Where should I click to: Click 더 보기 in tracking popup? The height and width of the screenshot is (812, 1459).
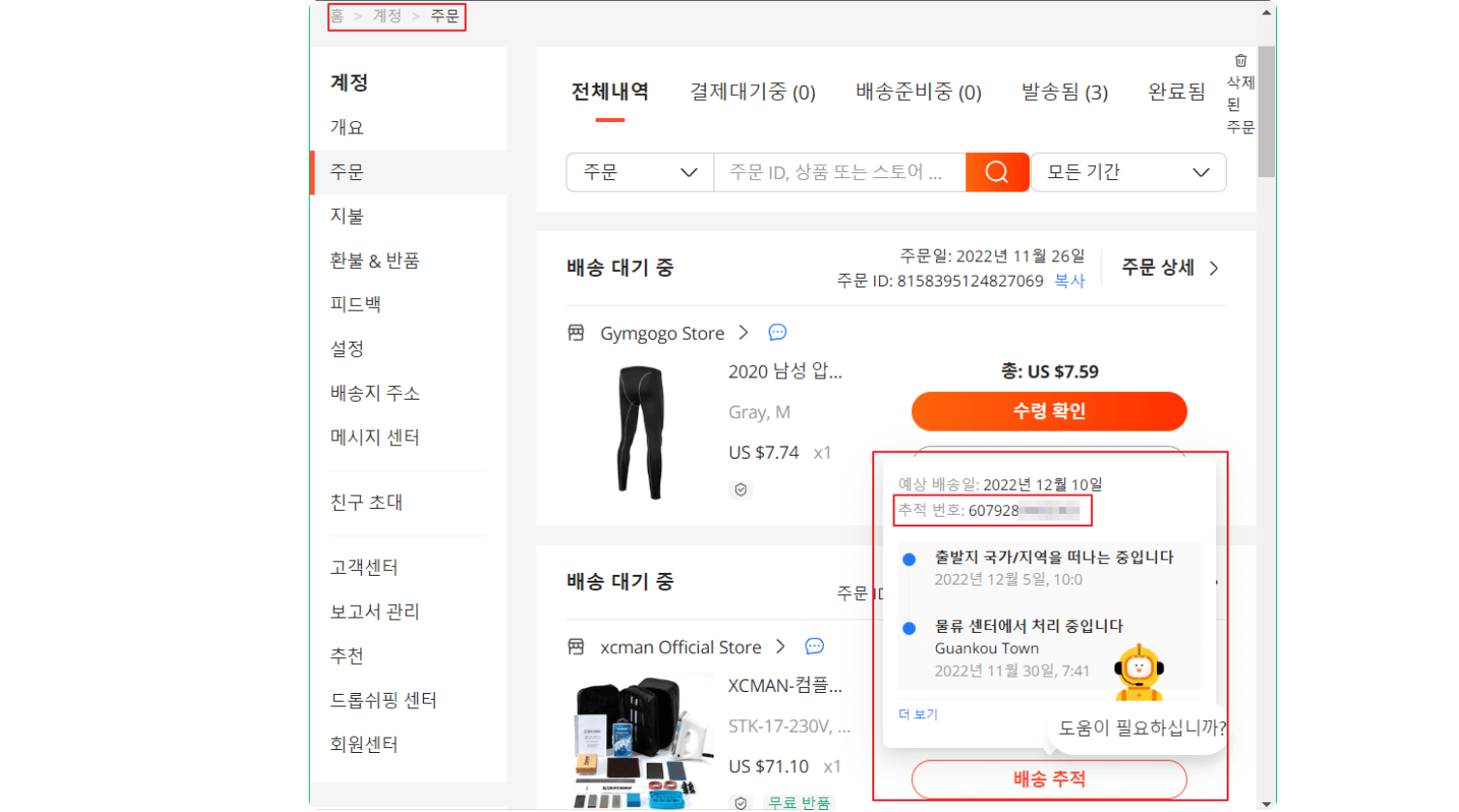point(918,714)
